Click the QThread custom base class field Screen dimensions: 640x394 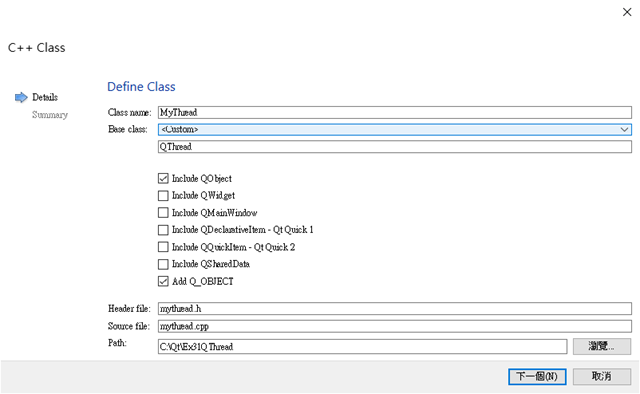(395, 147)
